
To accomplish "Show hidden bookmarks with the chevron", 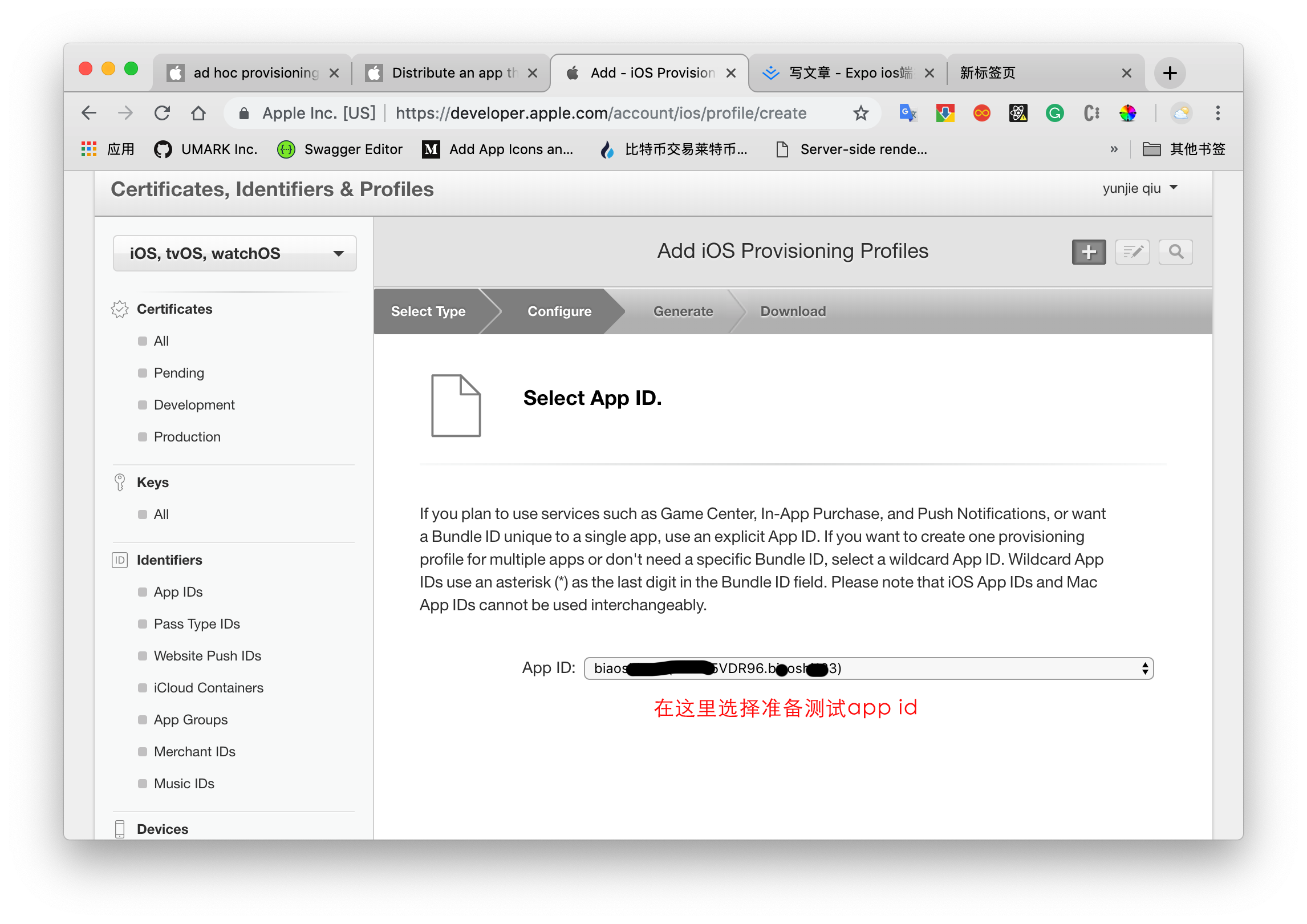I will point(1114,149).
